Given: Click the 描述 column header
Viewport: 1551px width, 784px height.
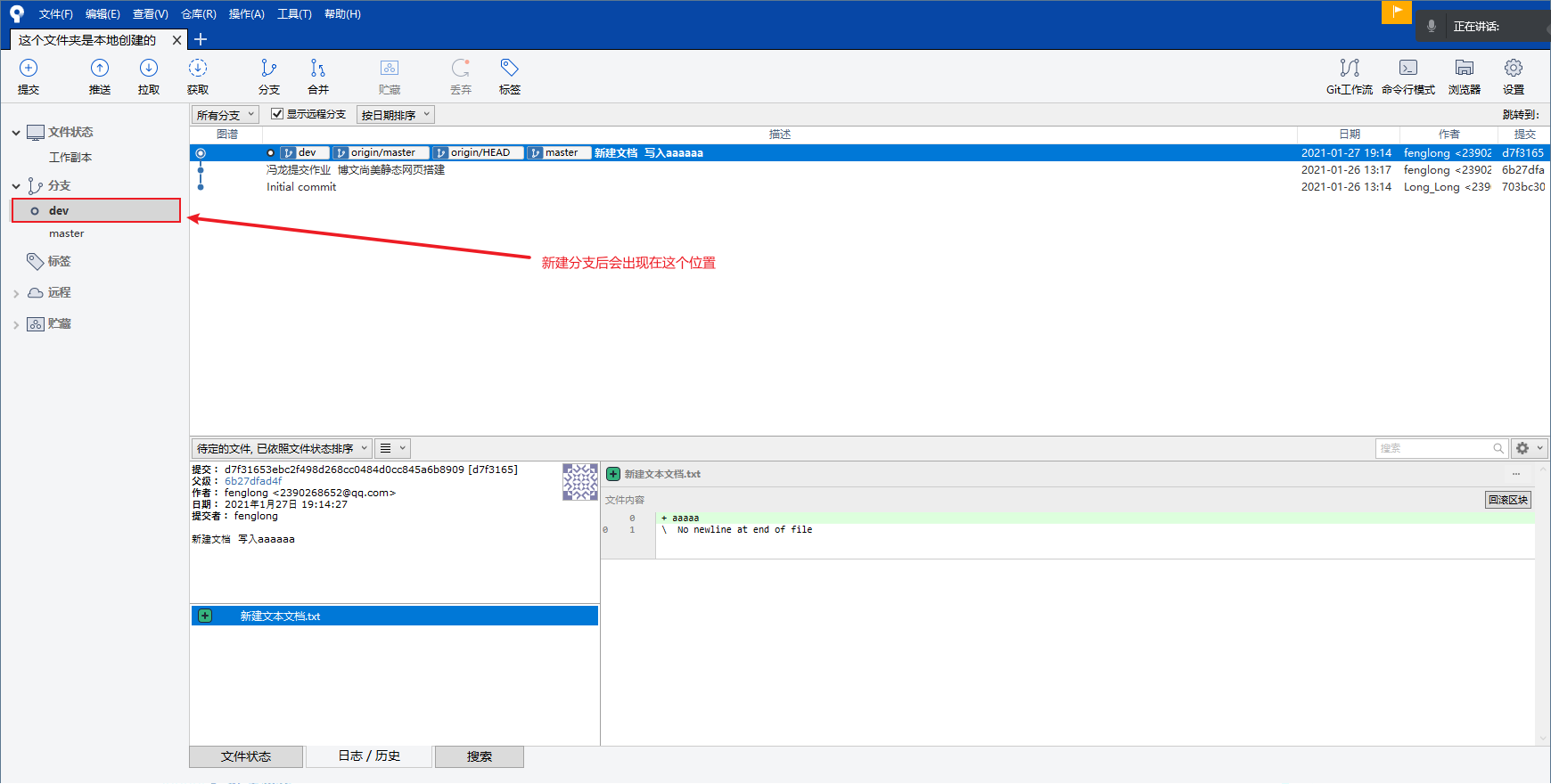Looking at the screenshot, I should tap(780, 135).
